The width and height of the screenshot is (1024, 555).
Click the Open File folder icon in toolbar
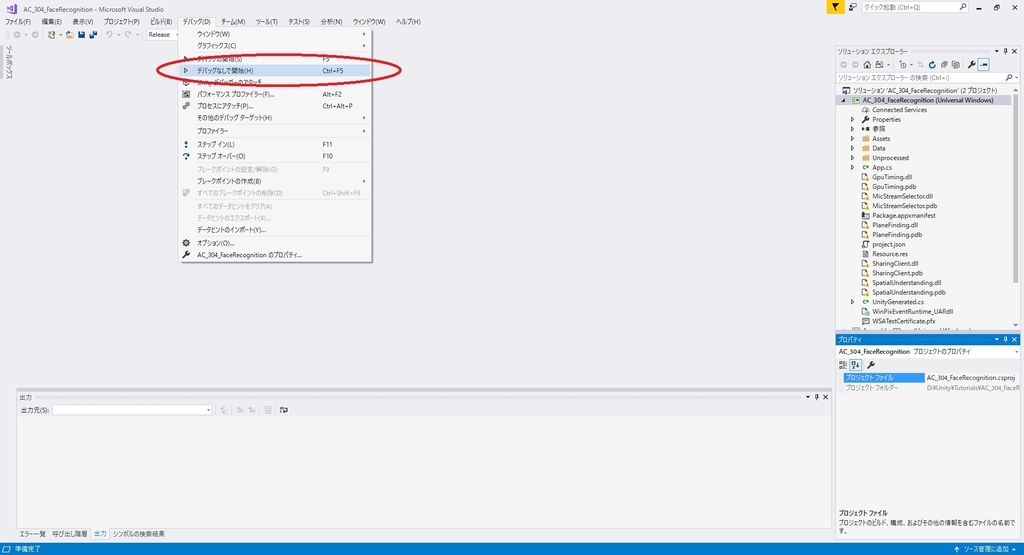(x=69, y=35)
